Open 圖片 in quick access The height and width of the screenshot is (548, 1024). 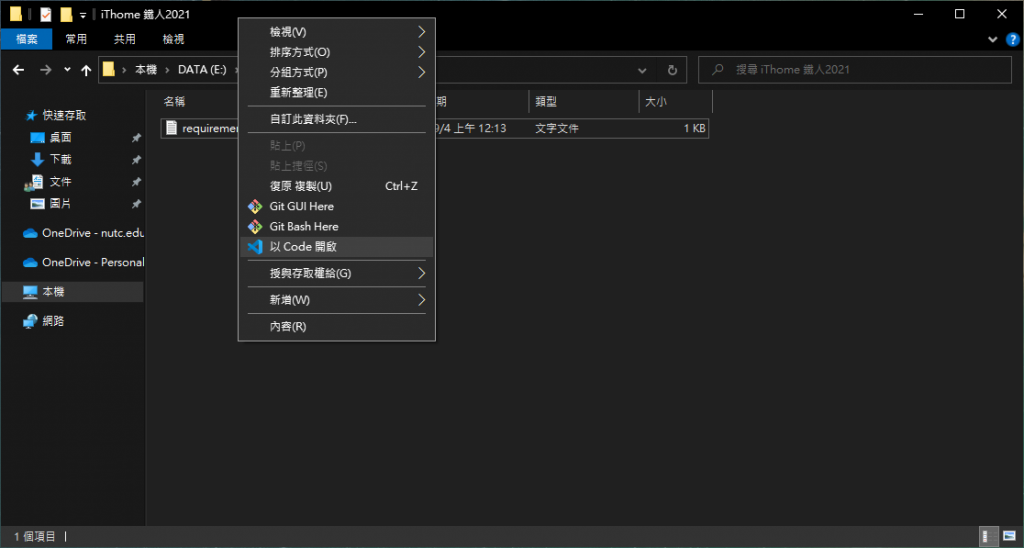coord(61,204)
